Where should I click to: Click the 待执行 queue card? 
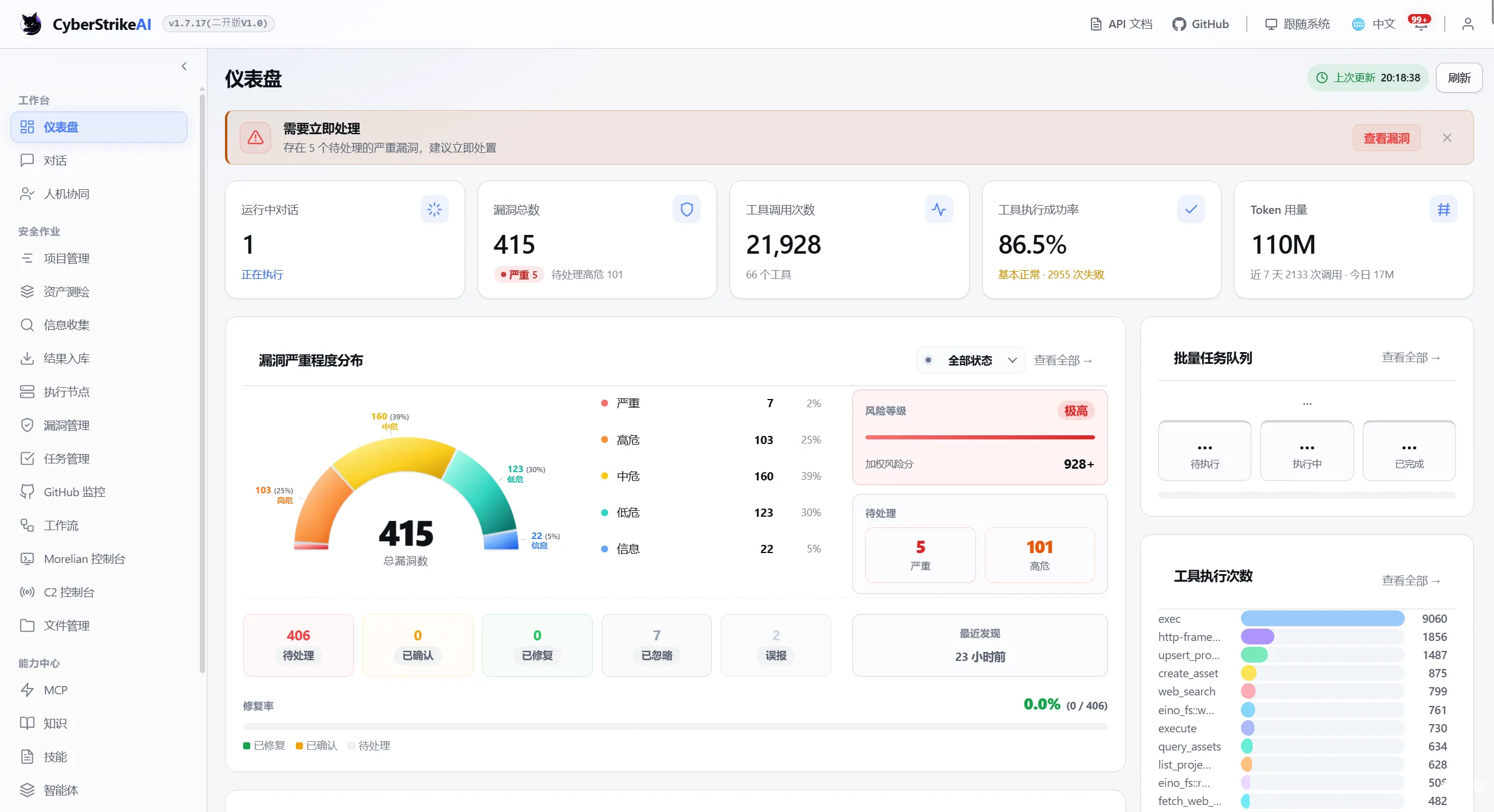[1205, 451]
